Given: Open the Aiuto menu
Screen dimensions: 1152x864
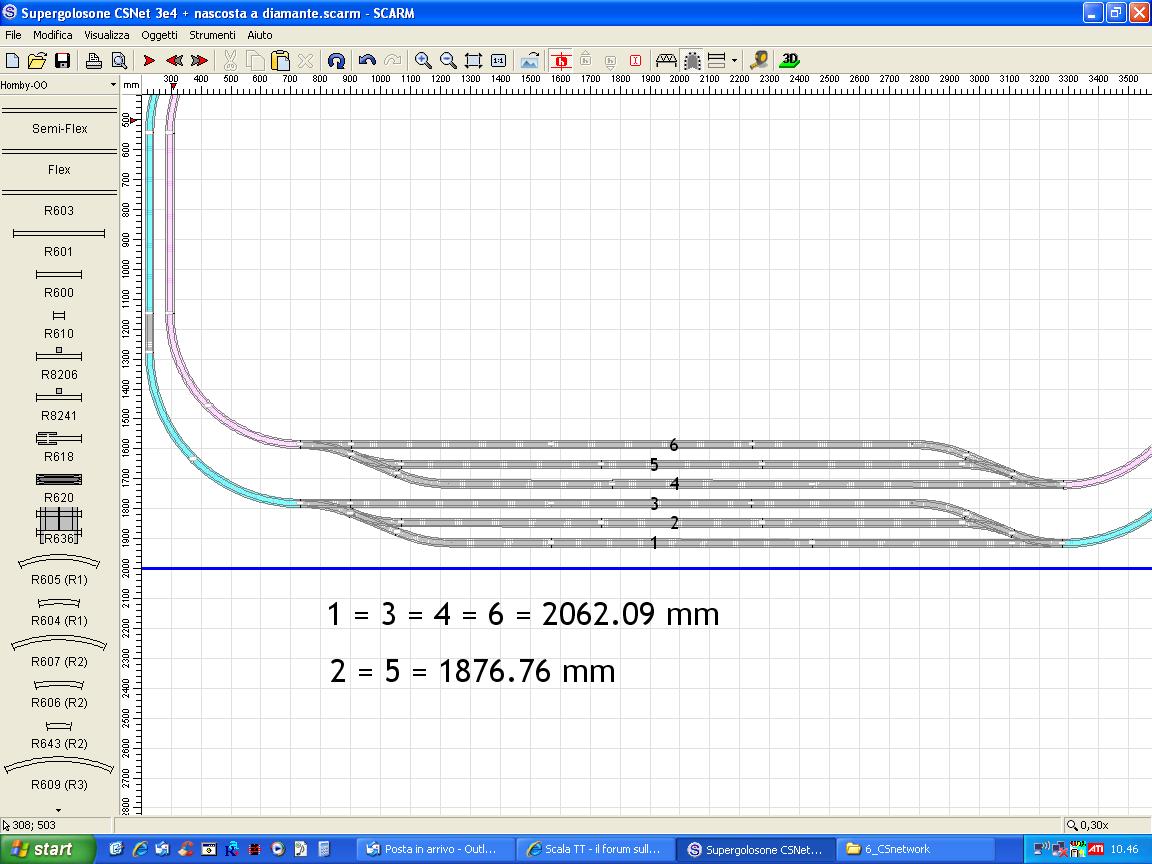Looking at the screenshot, I should (x=260, y=35).
